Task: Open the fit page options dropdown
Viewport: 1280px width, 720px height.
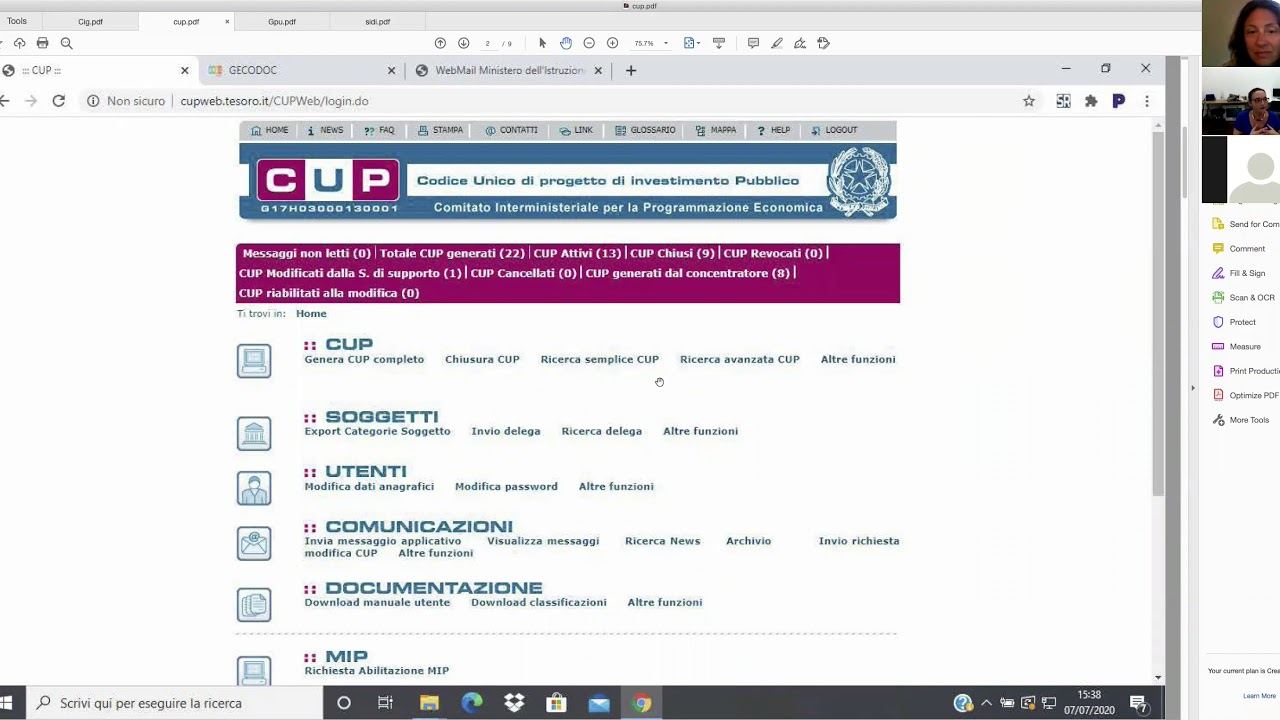Action: click(692, 43)
